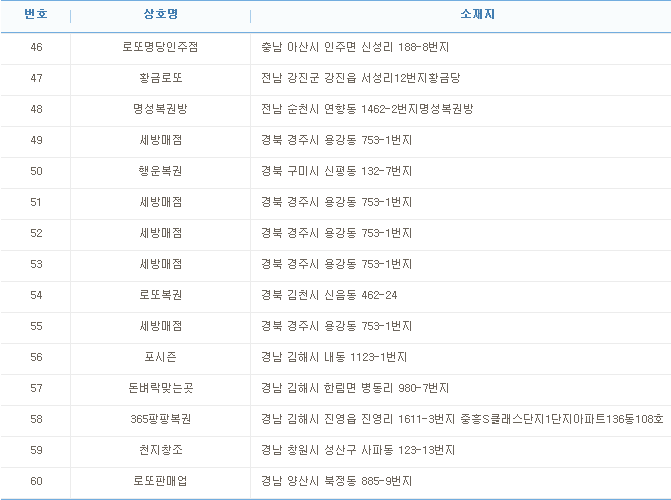This screenshot has height=500, width=671.
Task: Click address 경남 양산시 북정동 885-9번지
Action: (x=336, y=481)
